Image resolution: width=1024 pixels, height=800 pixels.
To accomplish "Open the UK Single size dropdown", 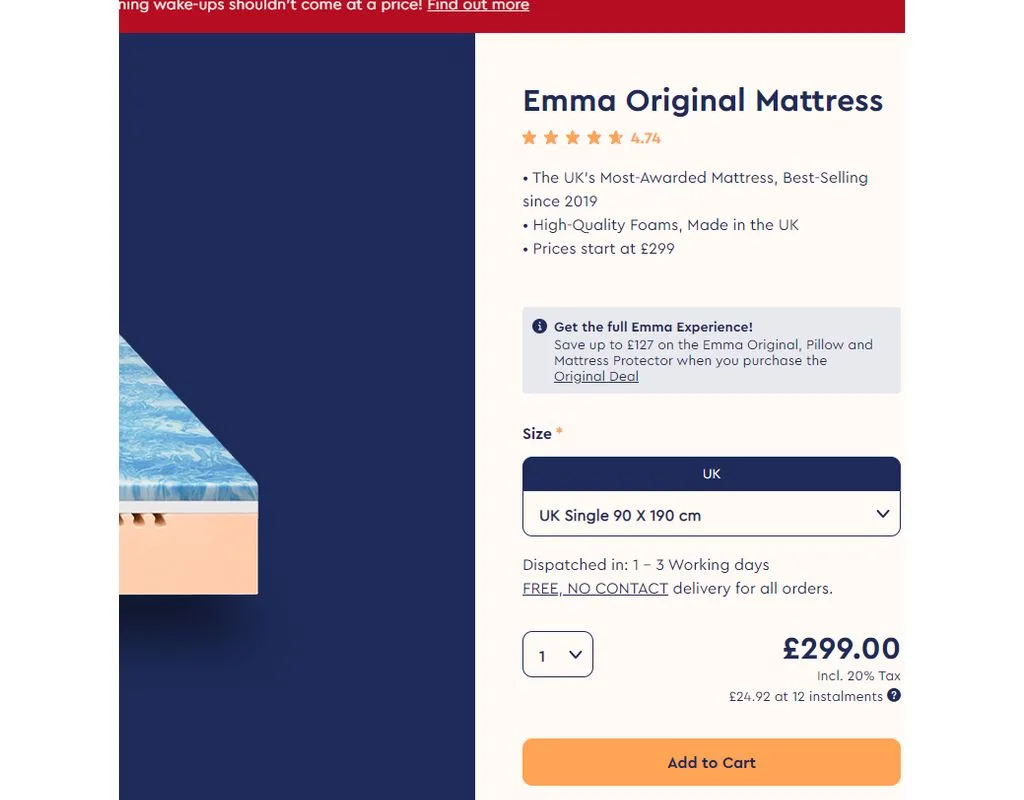I will 711,515.
